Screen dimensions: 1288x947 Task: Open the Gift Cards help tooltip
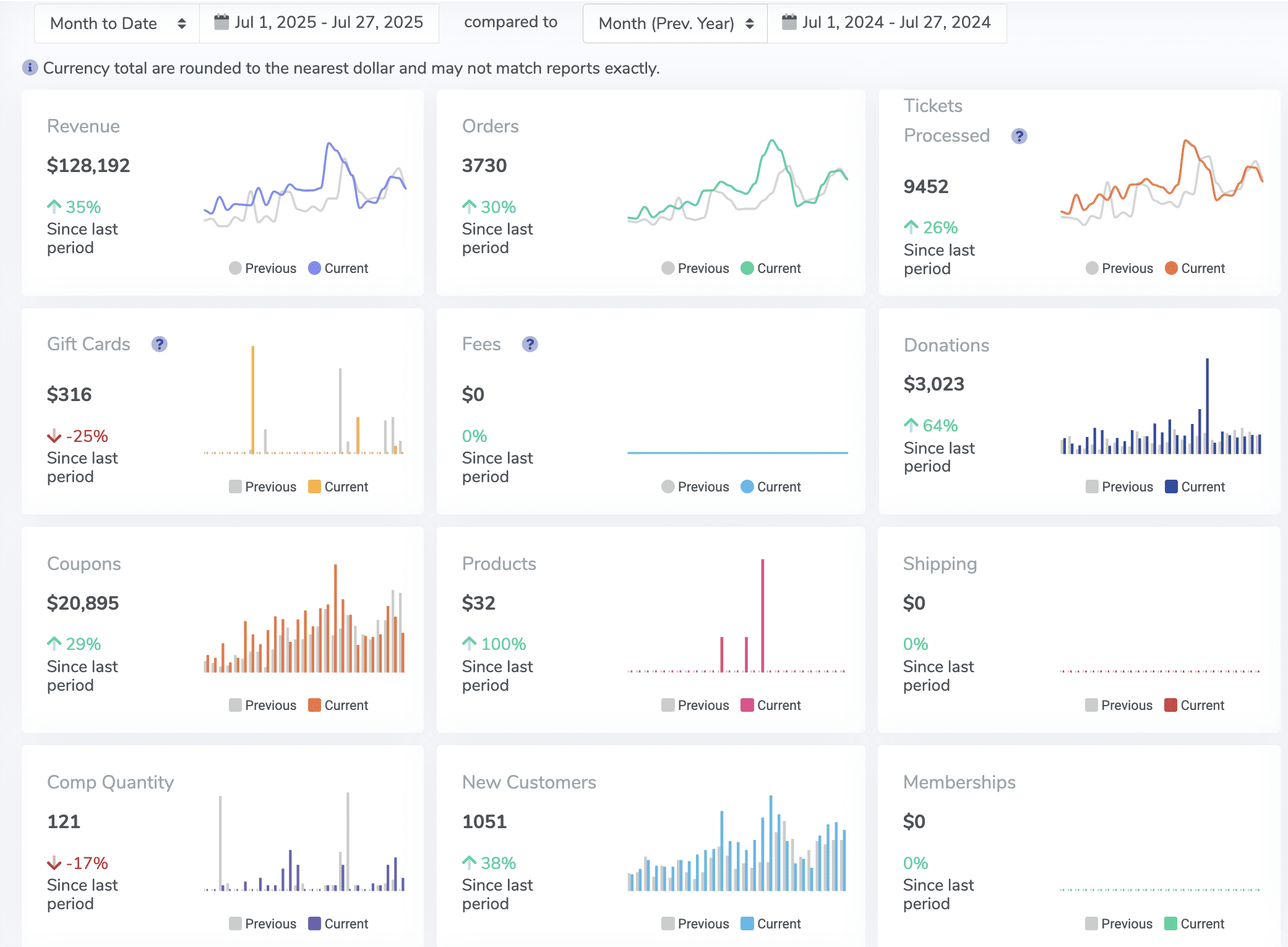(160, 344)
